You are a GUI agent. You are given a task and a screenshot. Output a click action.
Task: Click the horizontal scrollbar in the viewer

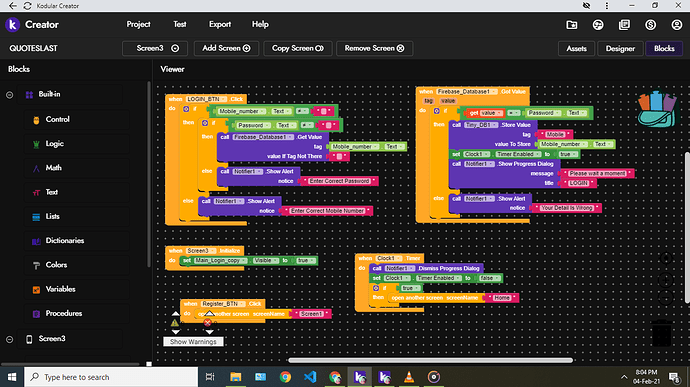click(x=430, y=360)
